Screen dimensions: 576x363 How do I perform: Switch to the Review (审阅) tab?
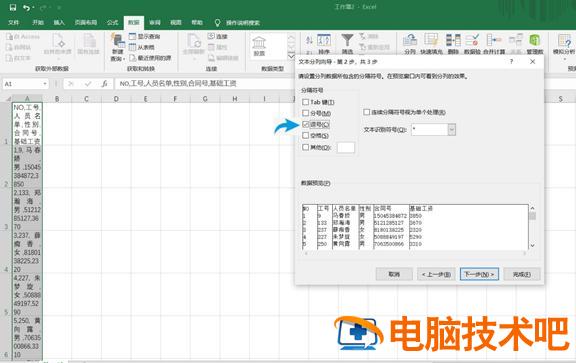point(155,23)
